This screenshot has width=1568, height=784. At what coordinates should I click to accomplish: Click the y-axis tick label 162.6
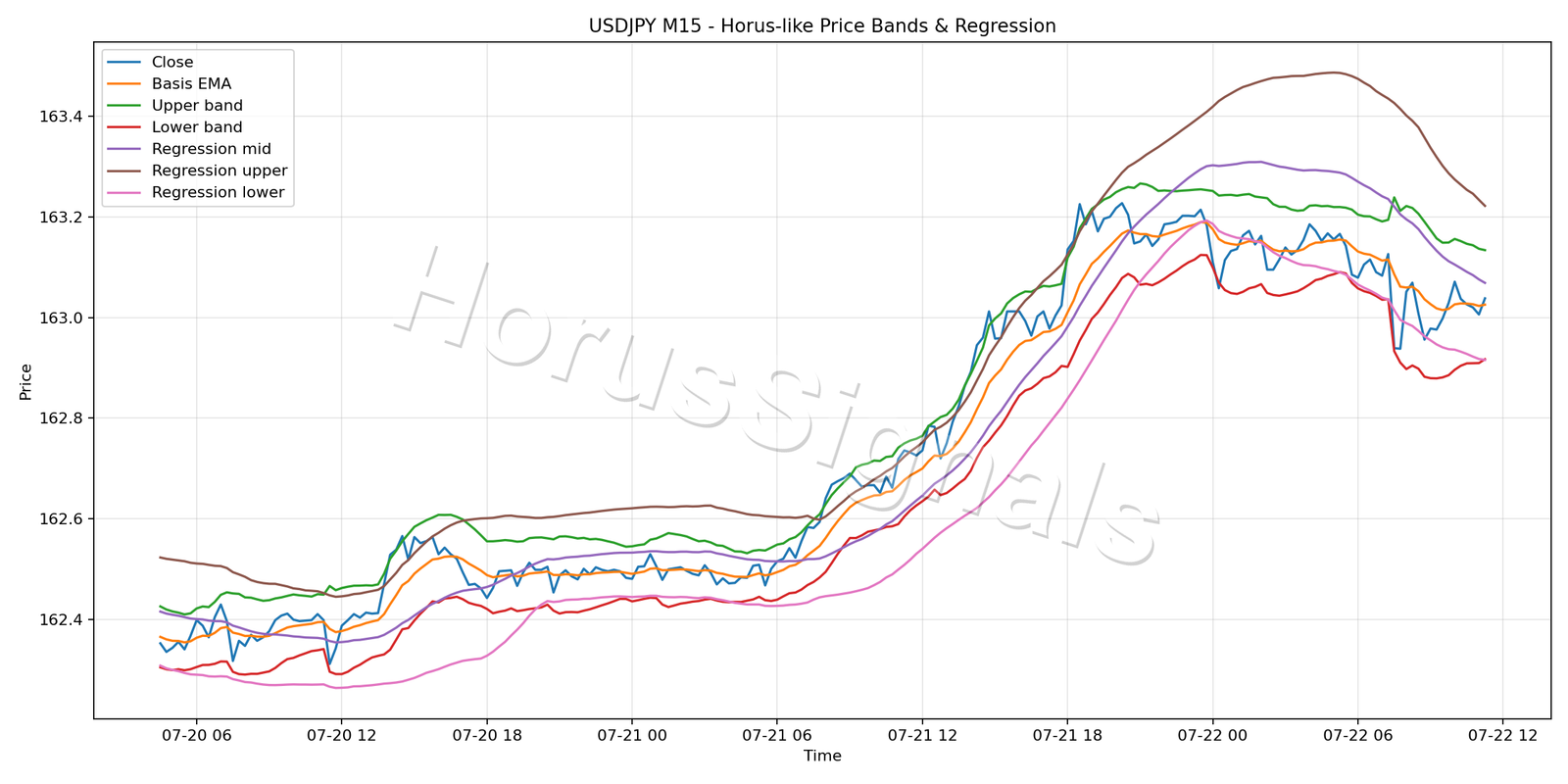(63, 519)
